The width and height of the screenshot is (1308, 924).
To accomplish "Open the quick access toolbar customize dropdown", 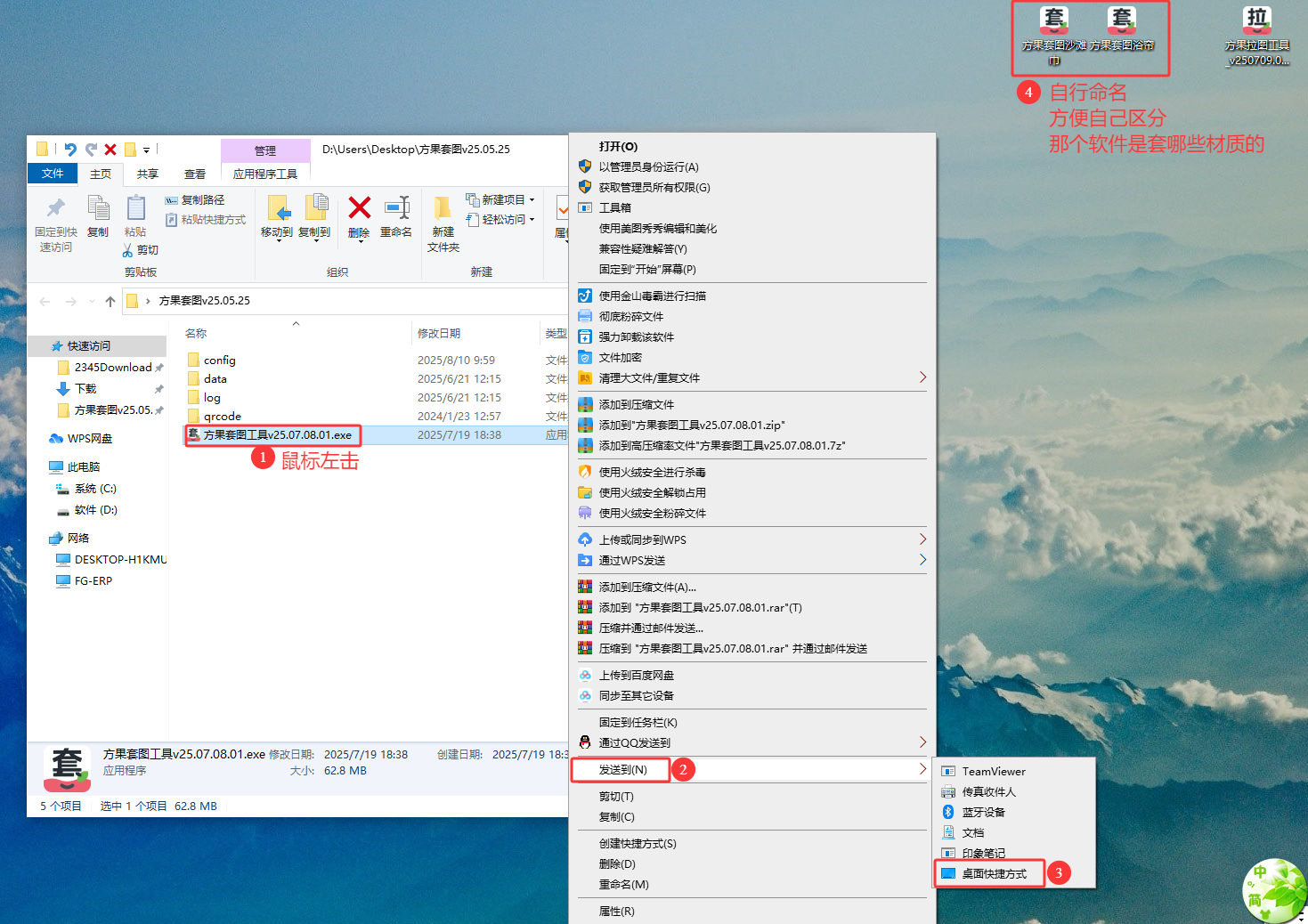I will (147, 150).
